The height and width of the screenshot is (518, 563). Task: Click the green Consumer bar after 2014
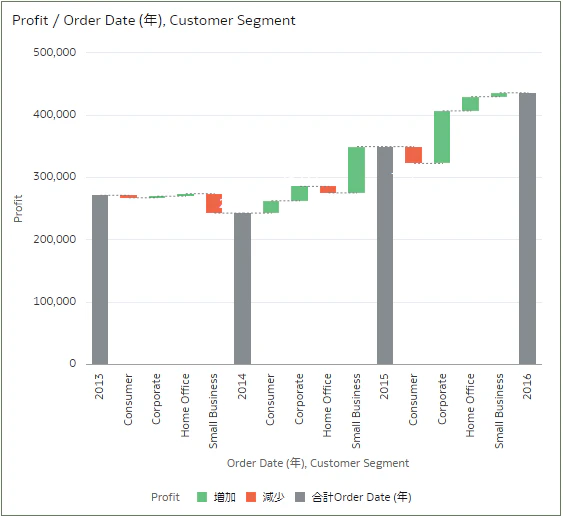point(271,207)
